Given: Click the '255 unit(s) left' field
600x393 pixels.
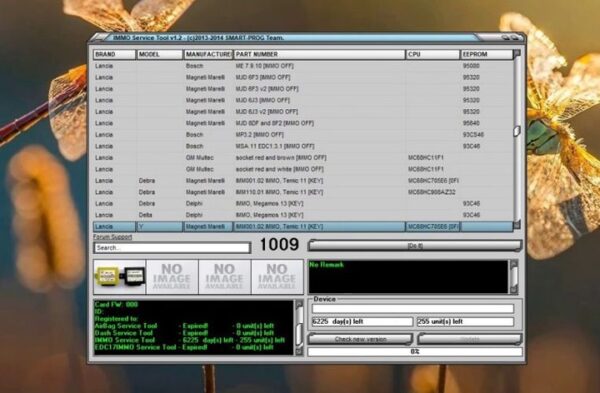Looking at the screenshot, I should [465, 321].
